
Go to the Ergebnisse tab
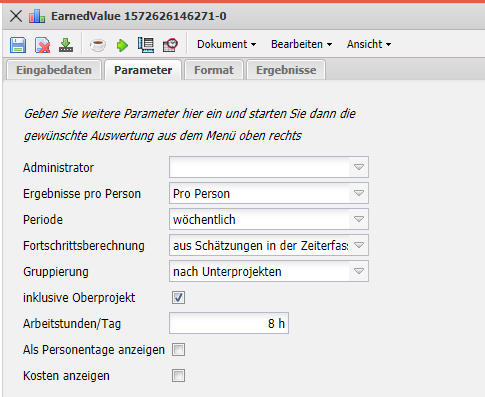pos(286,70)
